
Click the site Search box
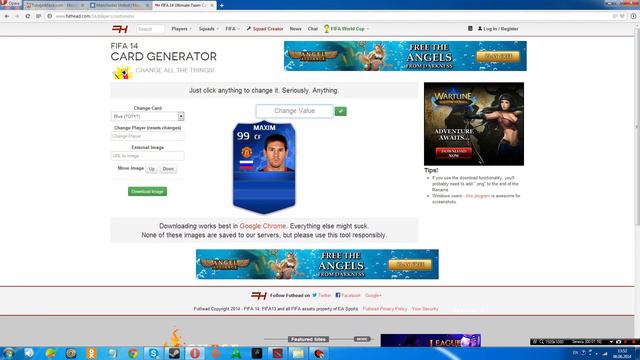pyautogui.click(x=151, y=29)
